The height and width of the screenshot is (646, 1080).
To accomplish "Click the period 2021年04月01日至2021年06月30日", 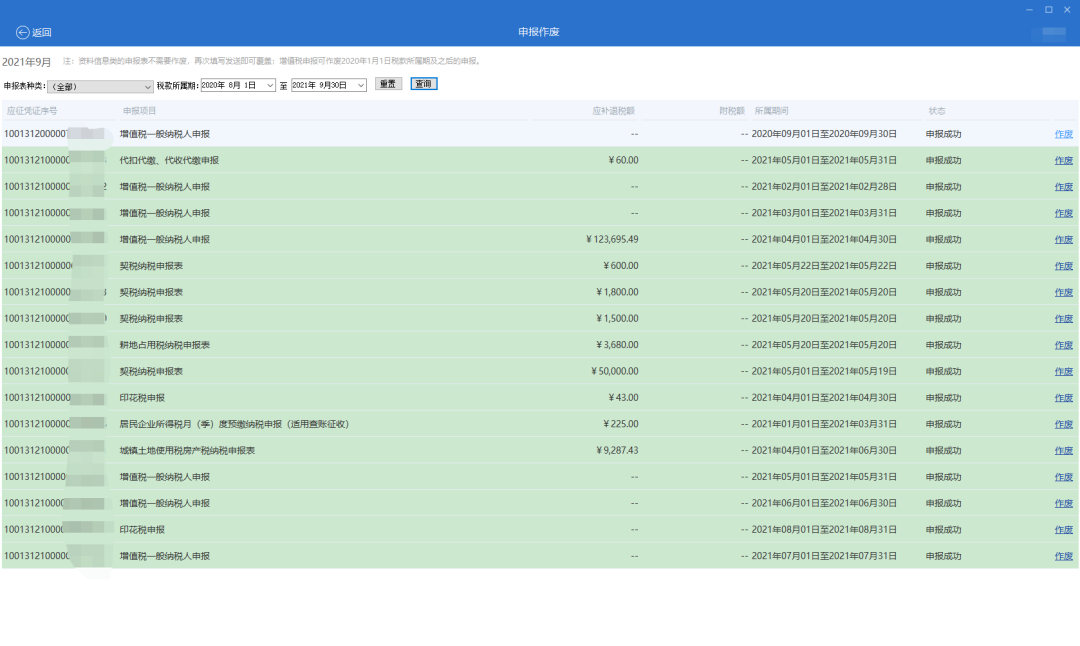I will tap(824, 450).
